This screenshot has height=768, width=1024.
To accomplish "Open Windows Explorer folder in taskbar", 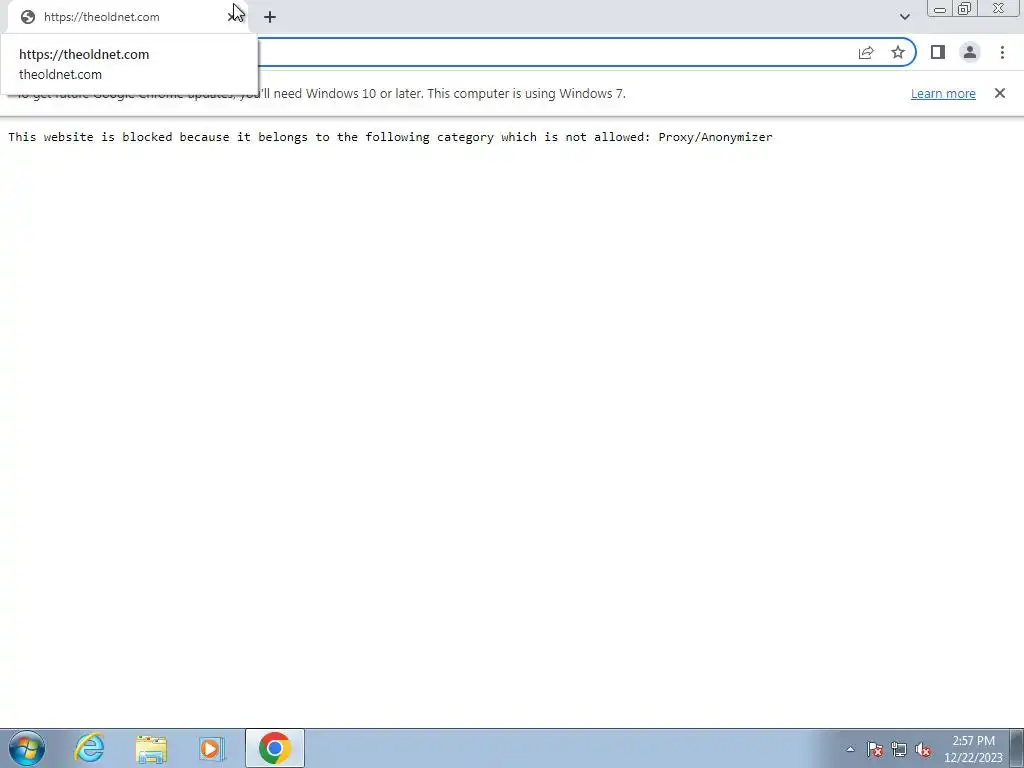I will [x=151, y=748].
